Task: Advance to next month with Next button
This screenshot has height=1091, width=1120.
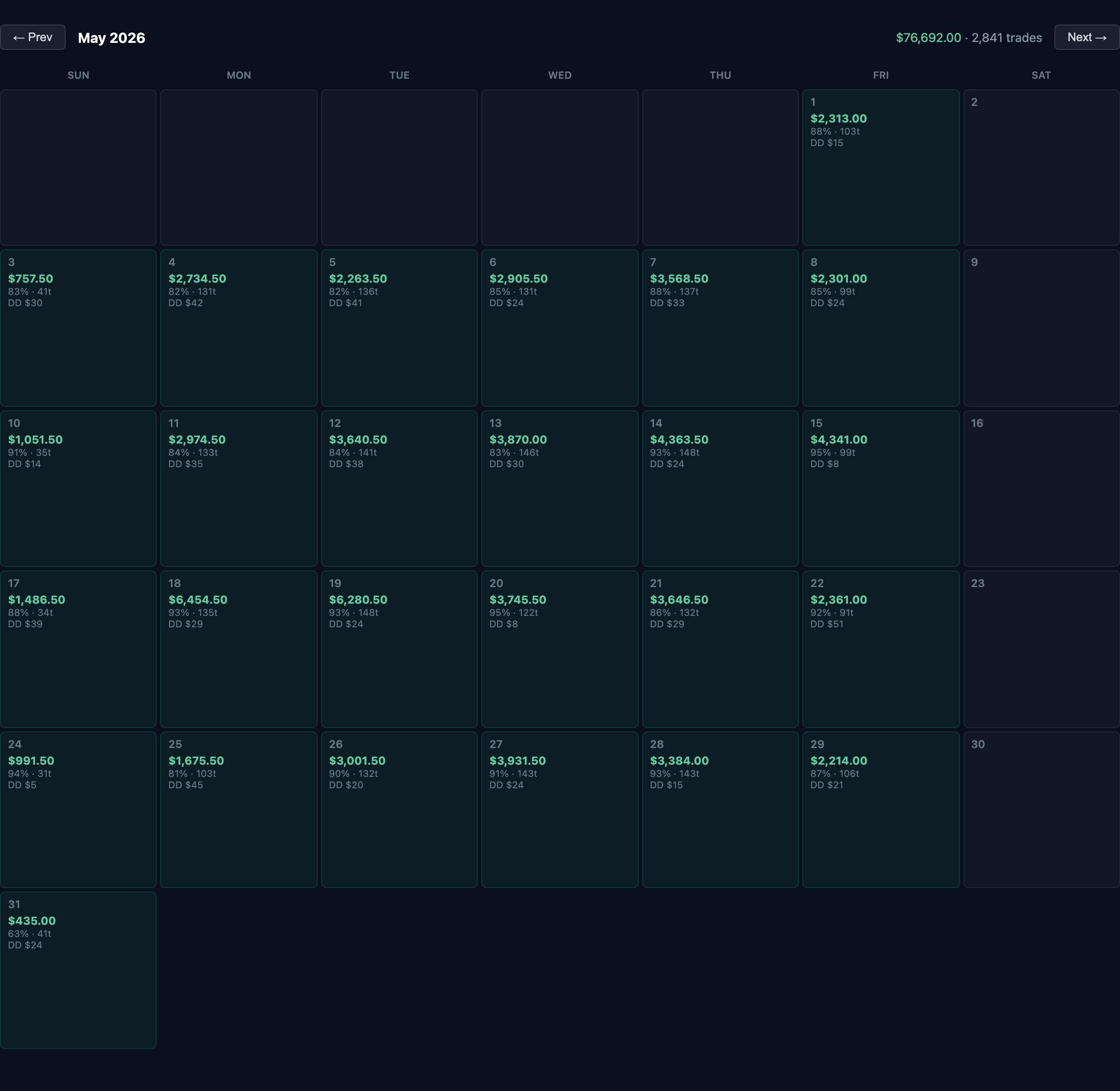Action: tap(1087, 37)
